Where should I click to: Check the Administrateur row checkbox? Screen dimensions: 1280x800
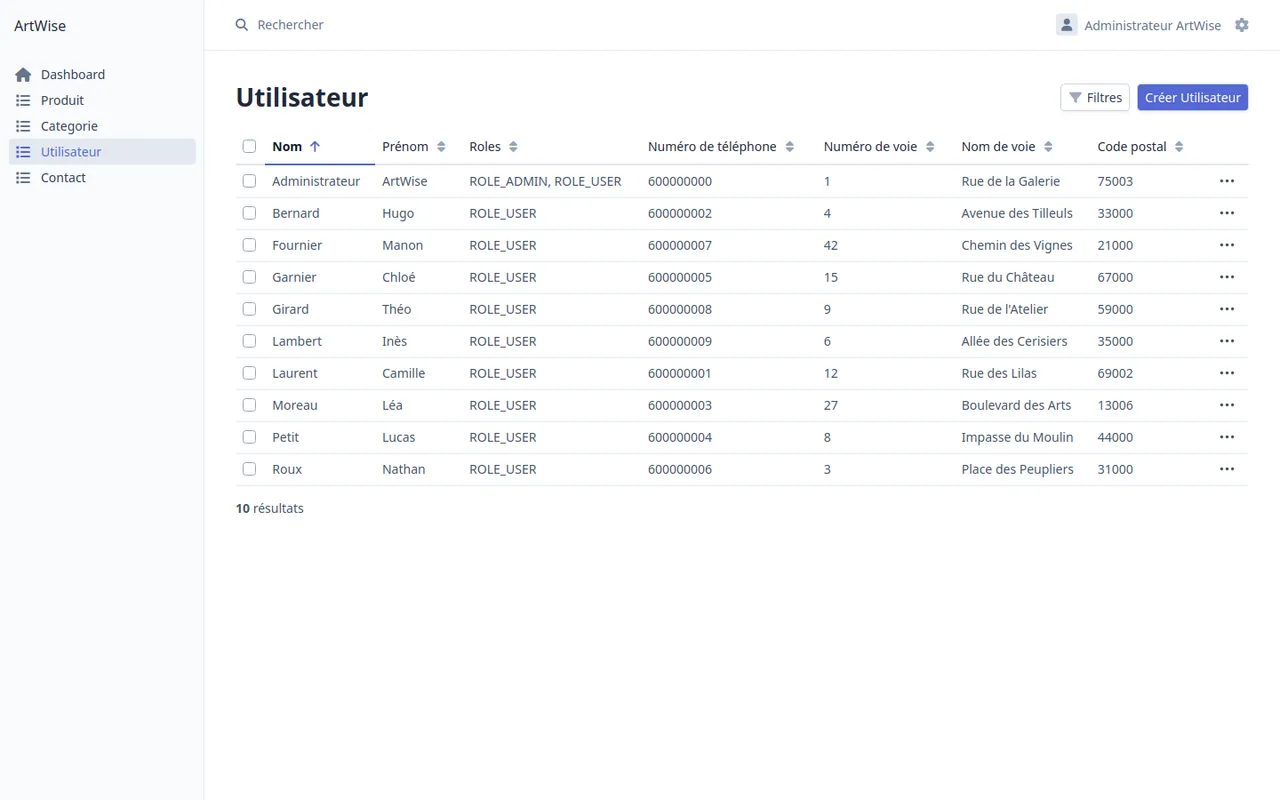pos(249,182)
